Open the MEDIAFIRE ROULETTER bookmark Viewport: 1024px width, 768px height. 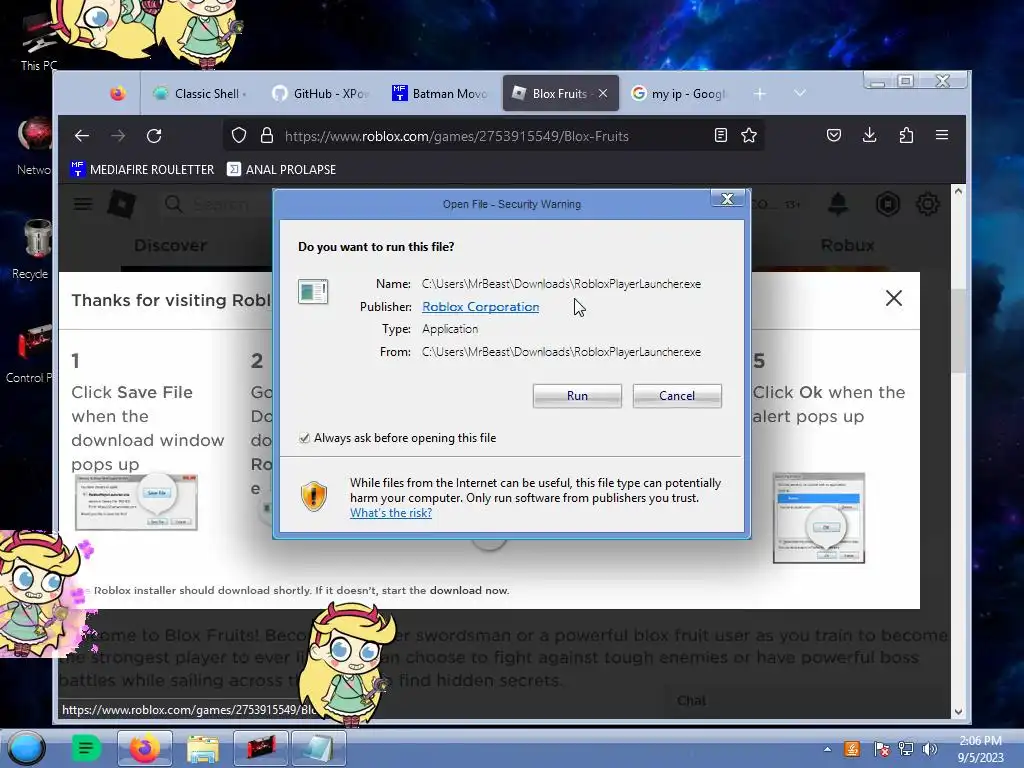tap(142, 170)
